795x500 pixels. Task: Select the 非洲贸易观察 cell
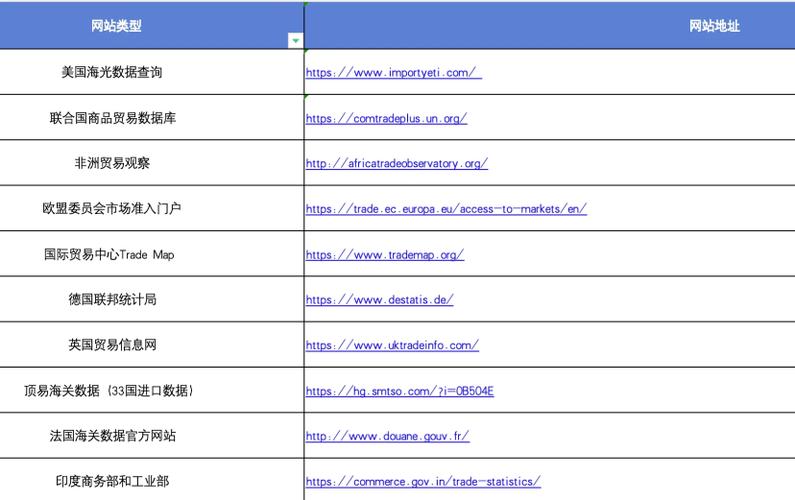112,164
